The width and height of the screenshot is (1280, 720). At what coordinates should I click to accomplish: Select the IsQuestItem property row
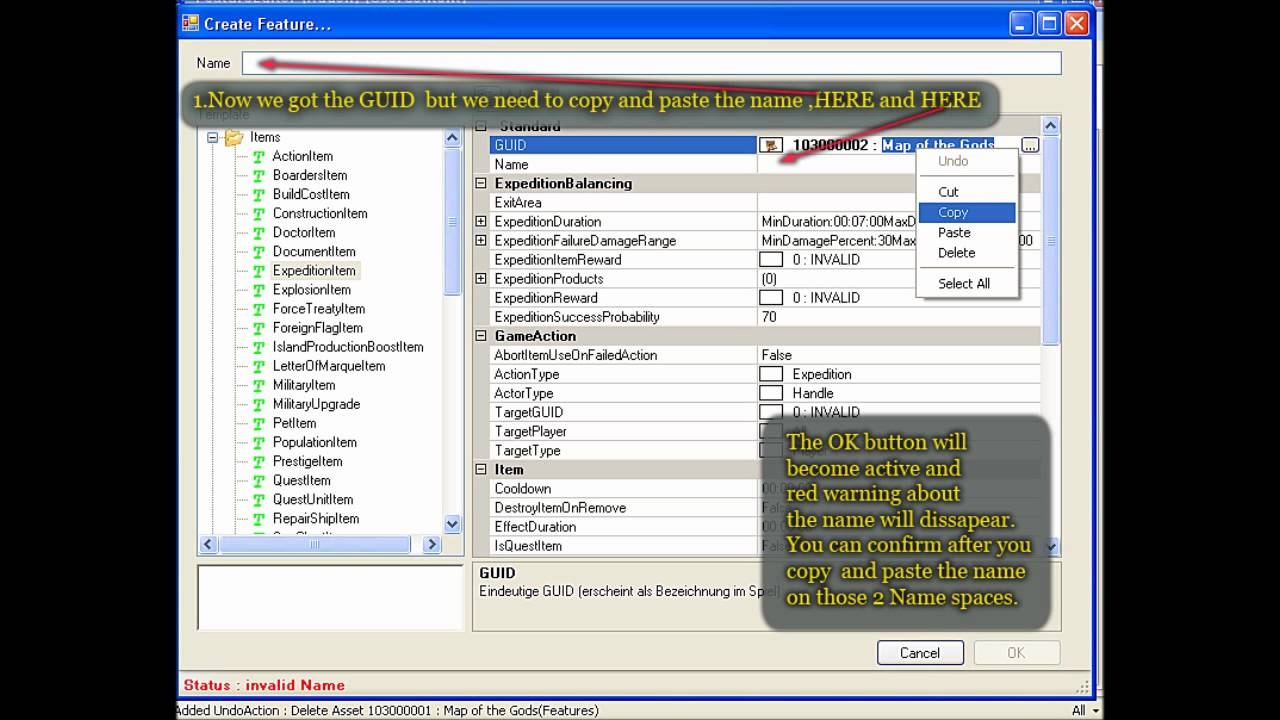[x=765, y=545]
